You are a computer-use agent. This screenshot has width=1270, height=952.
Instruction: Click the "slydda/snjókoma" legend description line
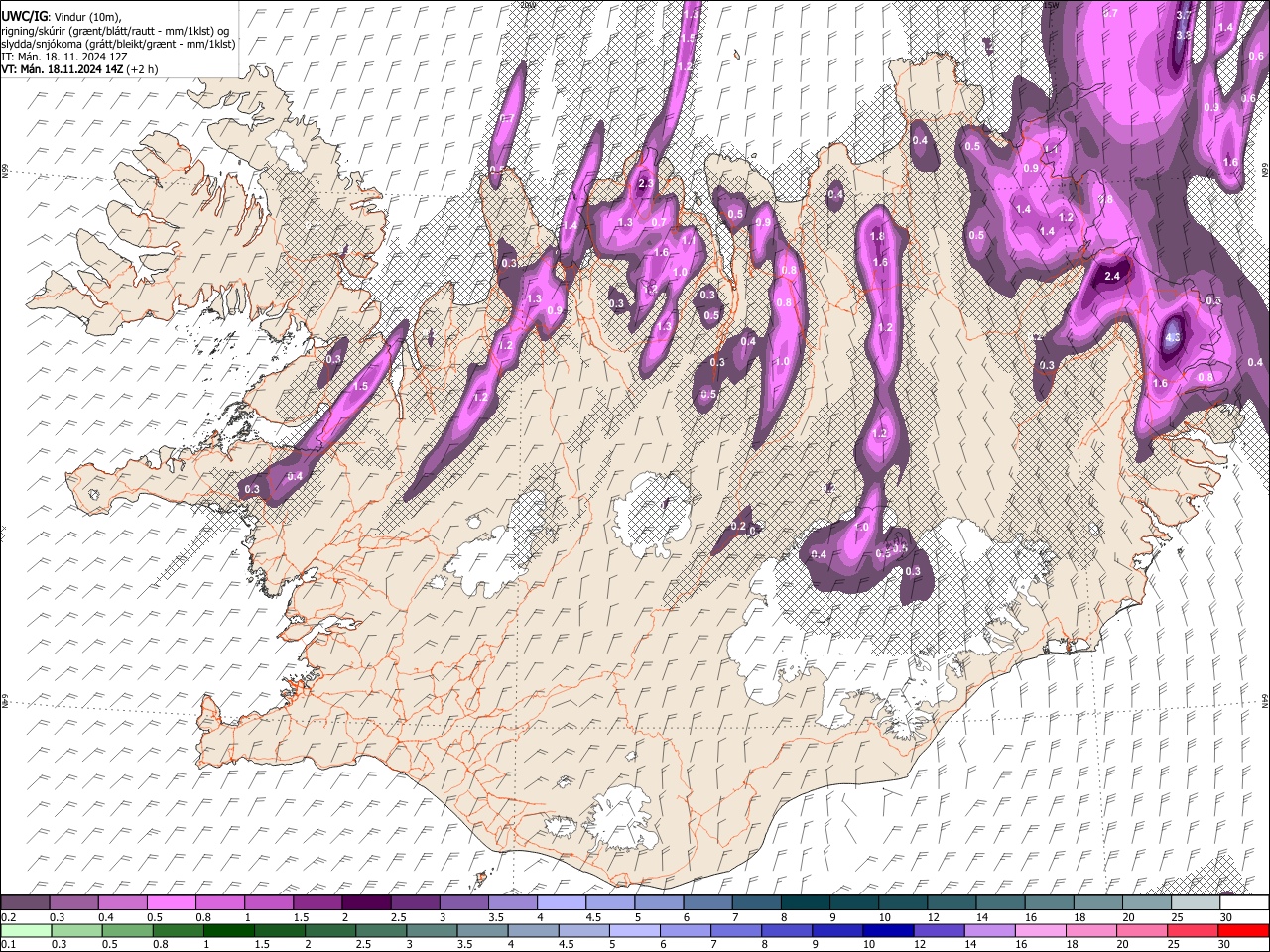click(118, 45)
